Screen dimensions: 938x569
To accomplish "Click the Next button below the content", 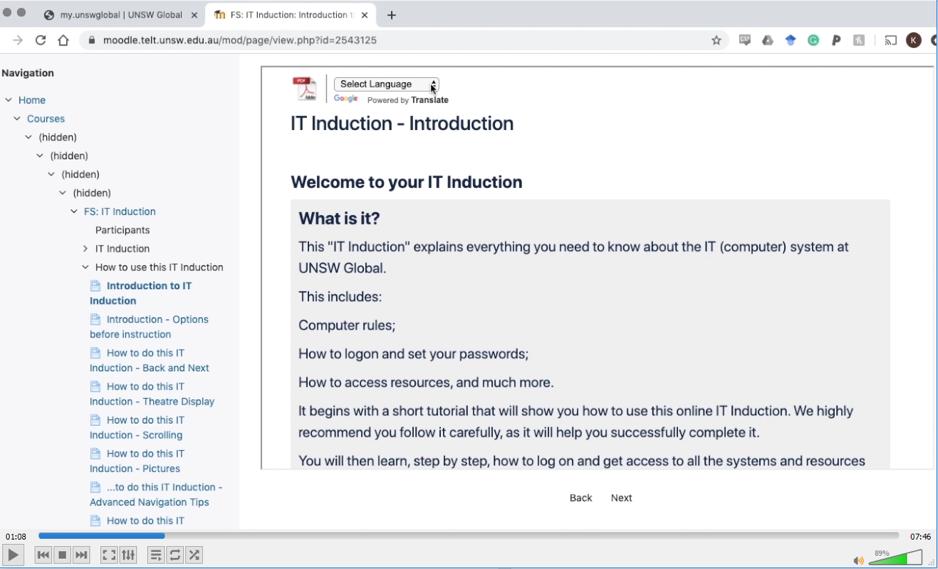I will (621, 498).
